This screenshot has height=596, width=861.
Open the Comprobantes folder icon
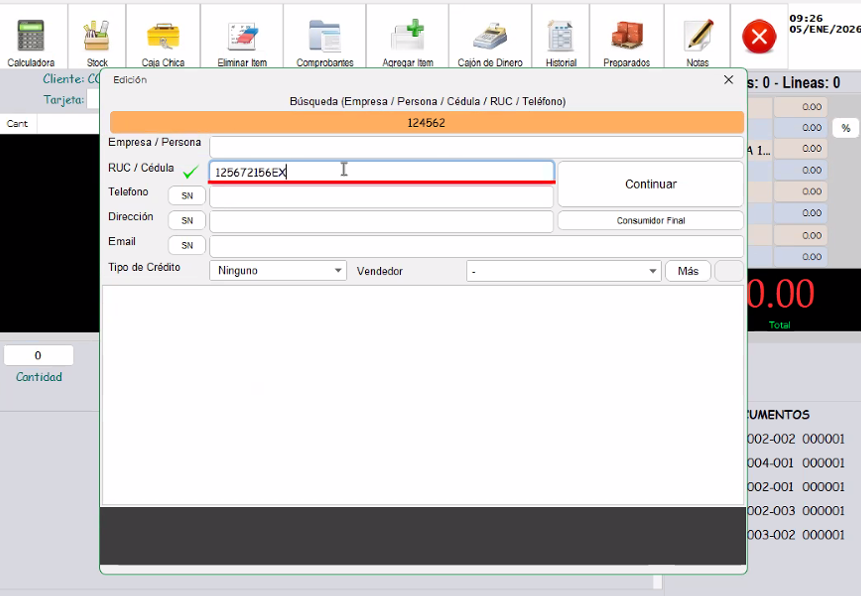click(x=325, y=37)
